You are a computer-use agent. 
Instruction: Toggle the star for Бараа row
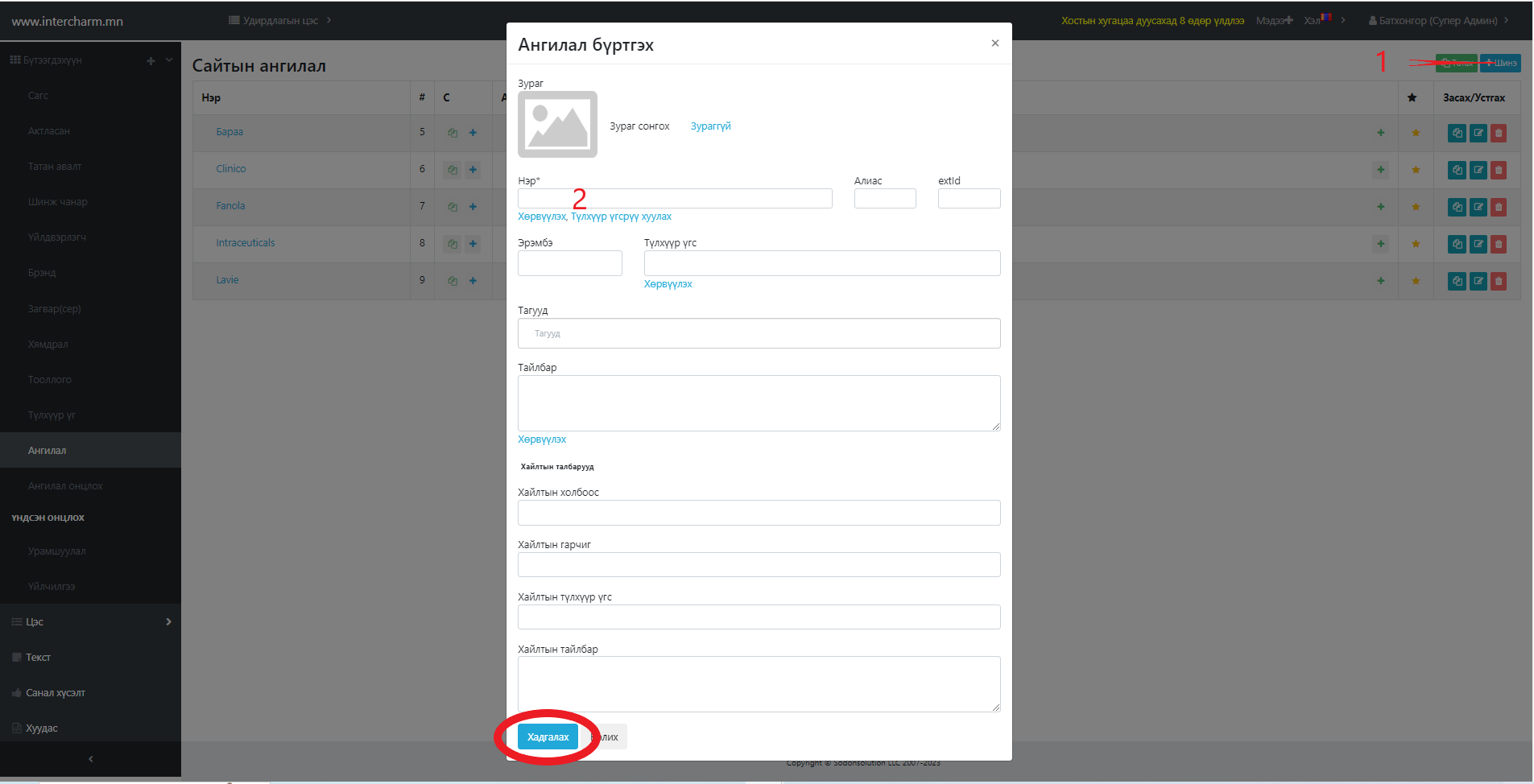[x=1416, y=134]
